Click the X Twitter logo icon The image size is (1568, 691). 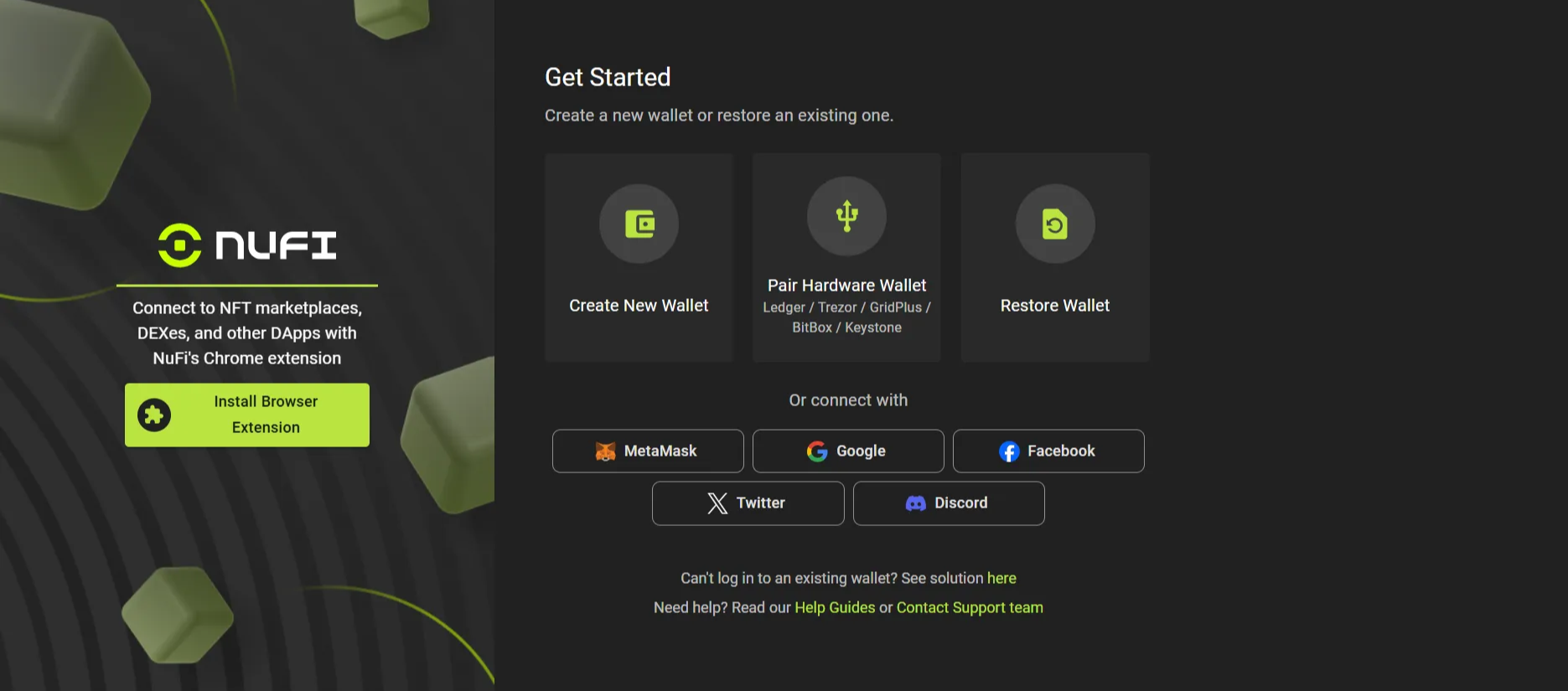[717, 503]
